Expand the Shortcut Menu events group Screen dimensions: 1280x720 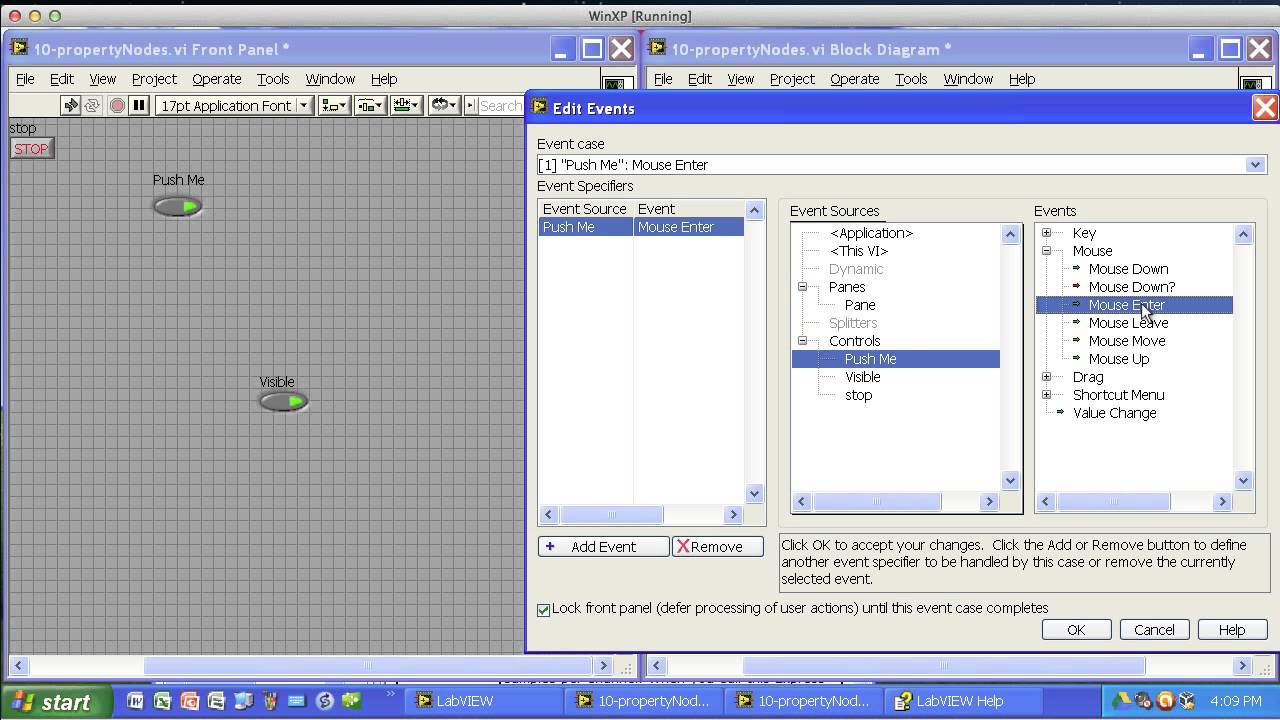pyautogui.click(x=1046, y=394)
